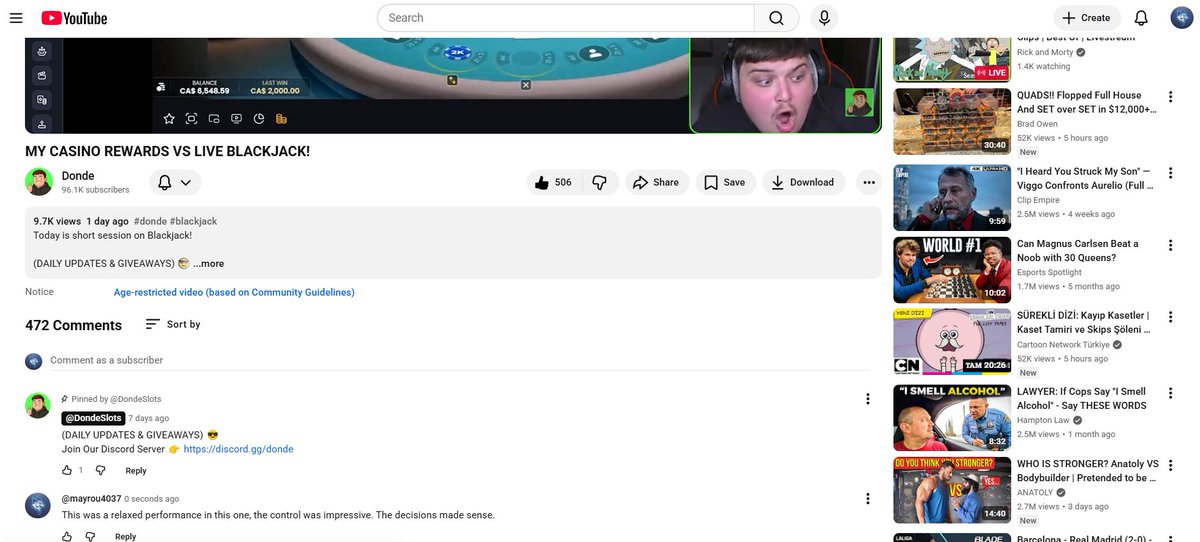The width and height of the screenshot is (1200, 542).
Task: Open options menu on mayrou4037 comment
Action: pyautogui.click(x=868, y=499)
